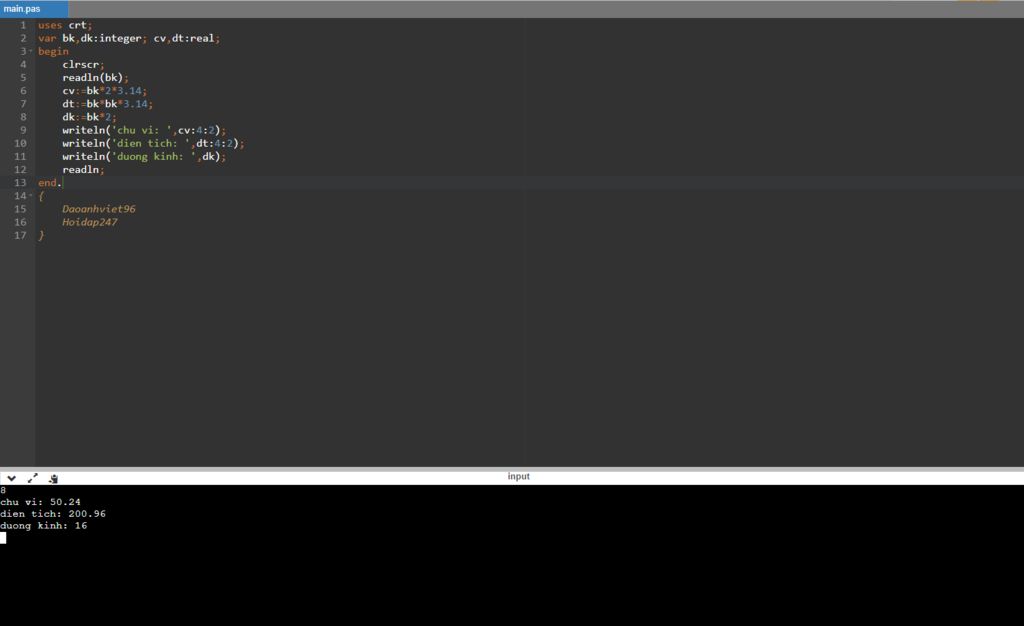Click the writeln 'duong kinh: ' code line
1024x626 pixels.
tap(144, 156)
